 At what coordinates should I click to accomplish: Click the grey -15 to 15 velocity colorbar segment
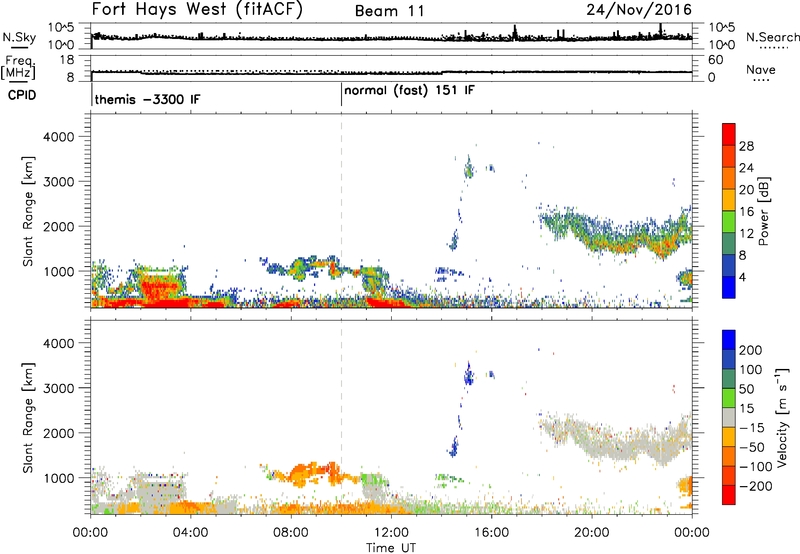click(x=729, y=417)
